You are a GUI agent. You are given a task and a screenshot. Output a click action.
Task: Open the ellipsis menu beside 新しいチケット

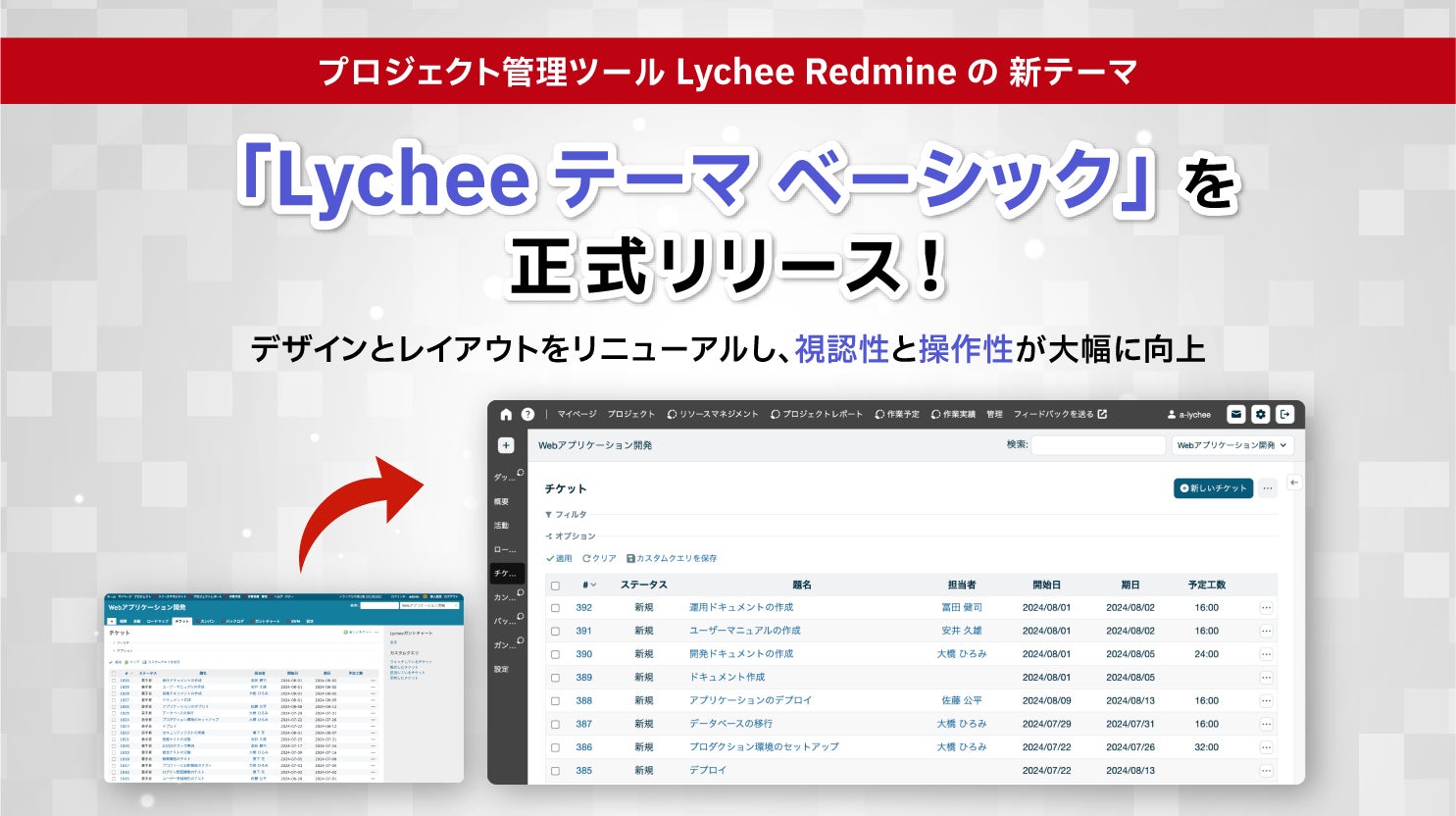pyautogui.click(x=1268, y=487)
